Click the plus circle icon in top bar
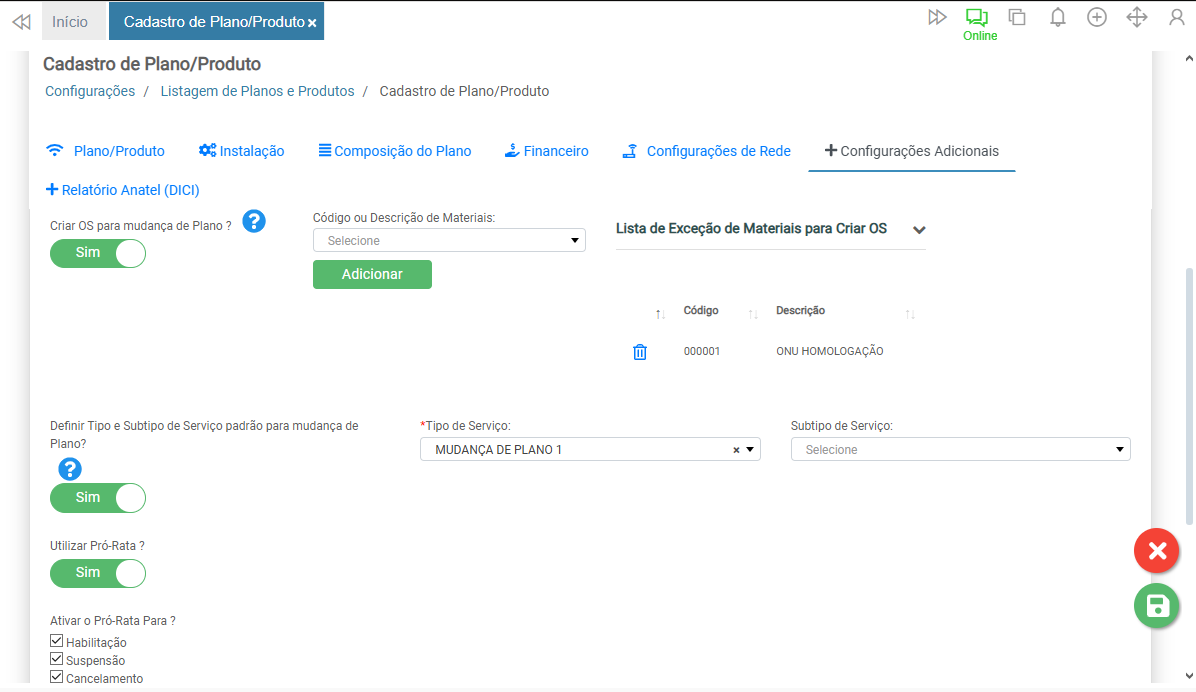The image size is (1196, 692). coord(1097,18)
